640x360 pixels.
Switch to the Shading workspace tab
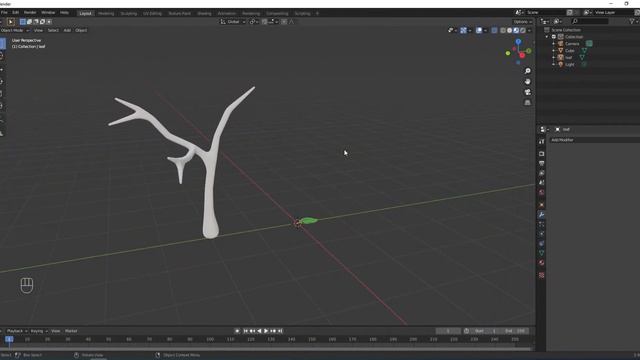point(204,13)
